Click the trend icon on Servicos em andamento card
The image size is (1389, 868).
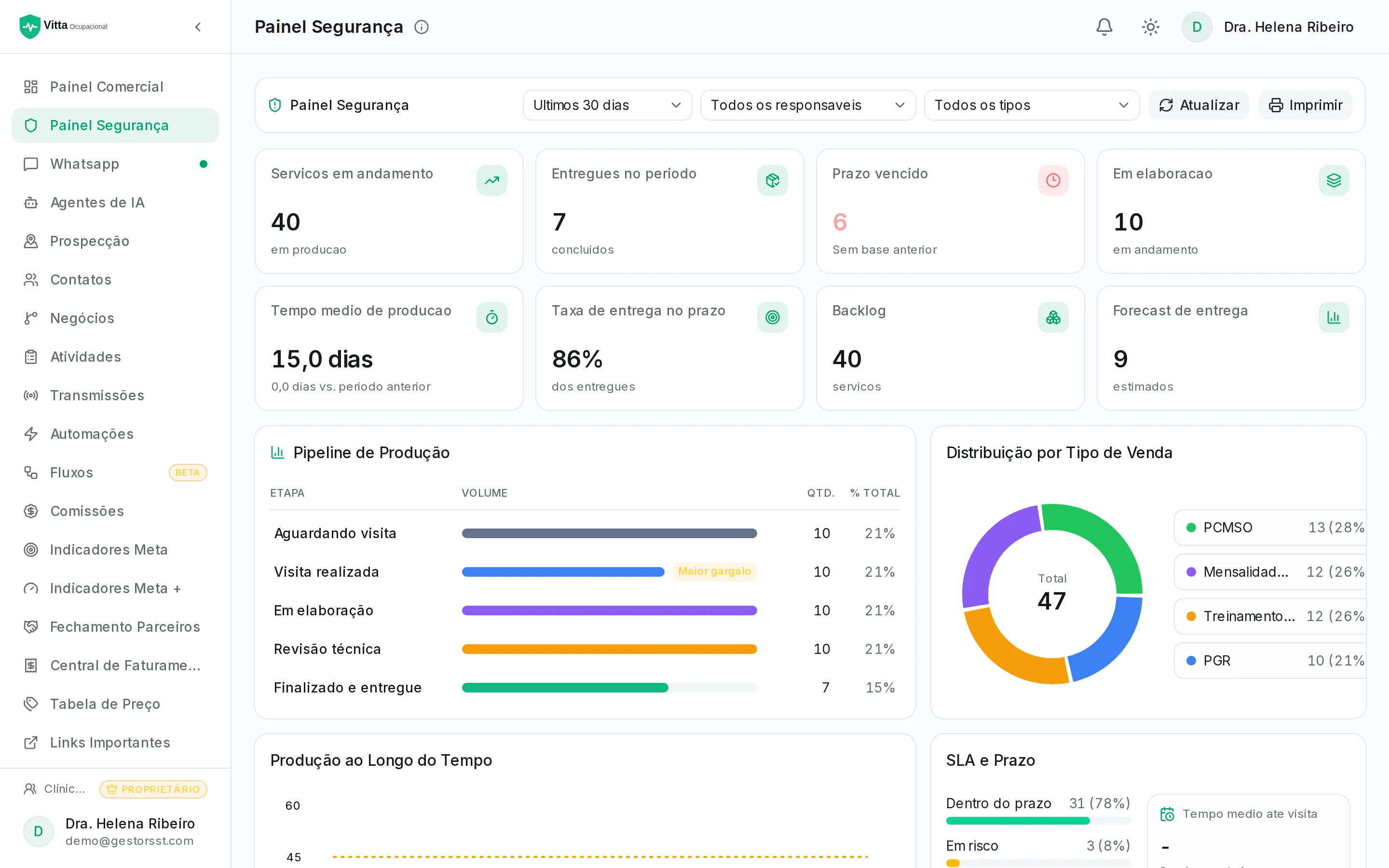[491, 180]
